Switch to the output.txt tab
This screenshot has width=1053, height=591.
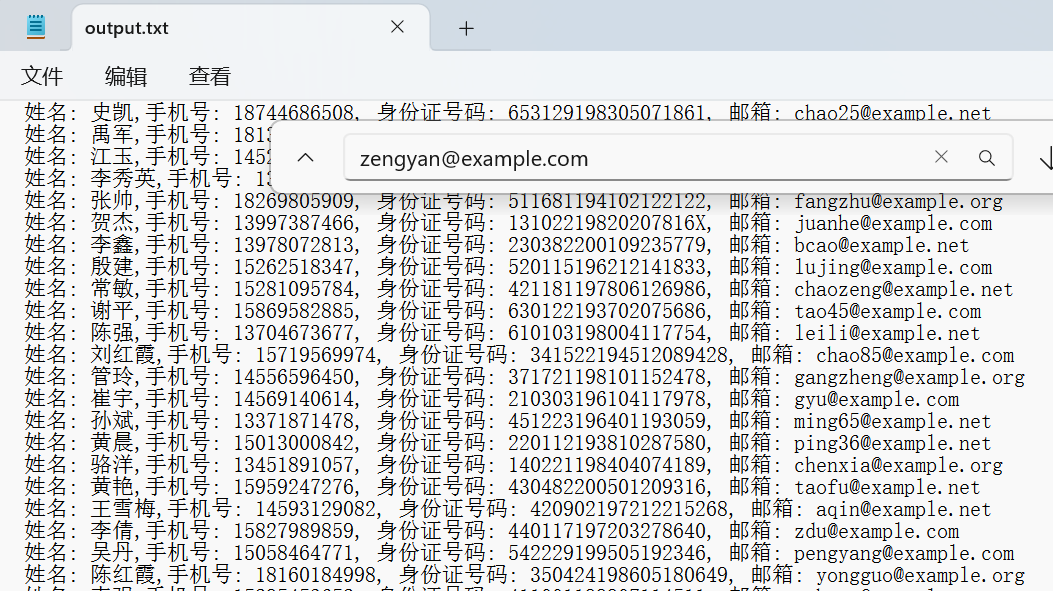[x=200, y=28]
